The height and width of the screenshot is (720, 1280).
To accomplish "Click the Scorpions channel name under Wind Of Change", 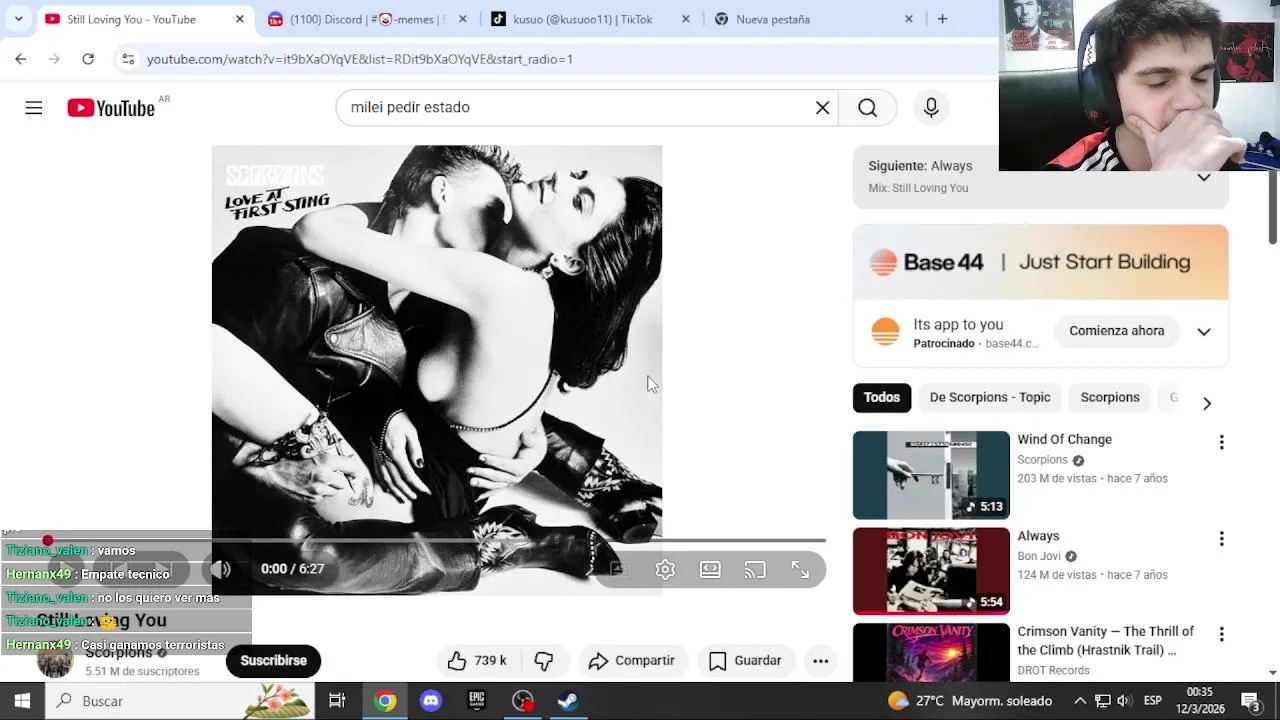I will click(x=1042, y=460).
